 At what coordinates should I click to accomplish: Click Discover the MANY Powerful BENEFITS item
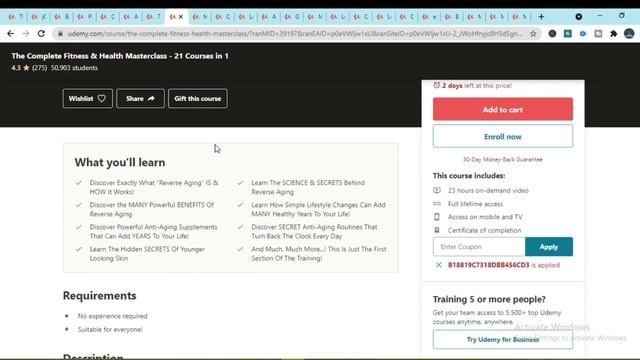pyautogui.click(x=152, y=209)
